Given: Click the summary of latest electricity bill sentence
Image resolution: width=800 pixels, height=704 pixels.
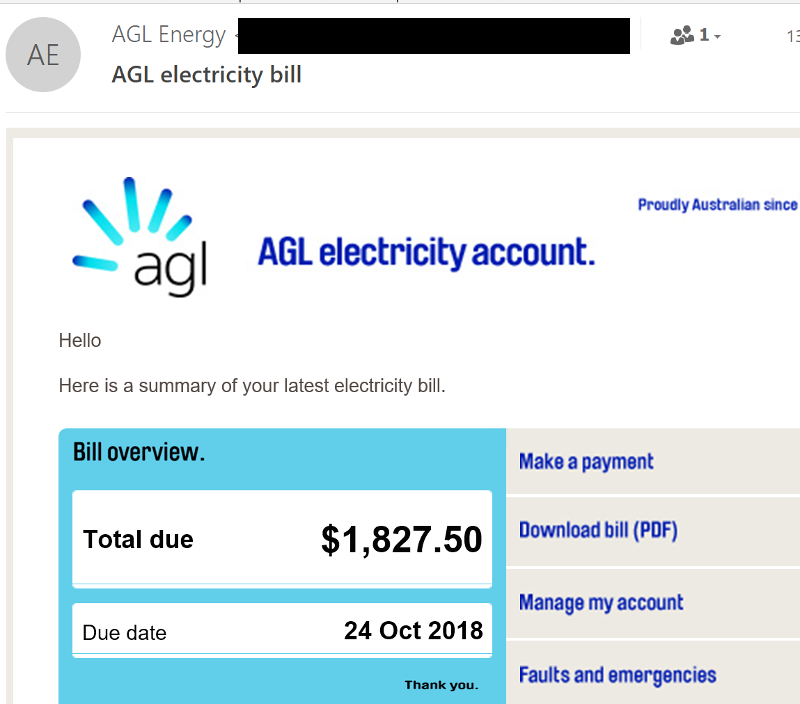Looking at the screenshot, I should (252, 386).
